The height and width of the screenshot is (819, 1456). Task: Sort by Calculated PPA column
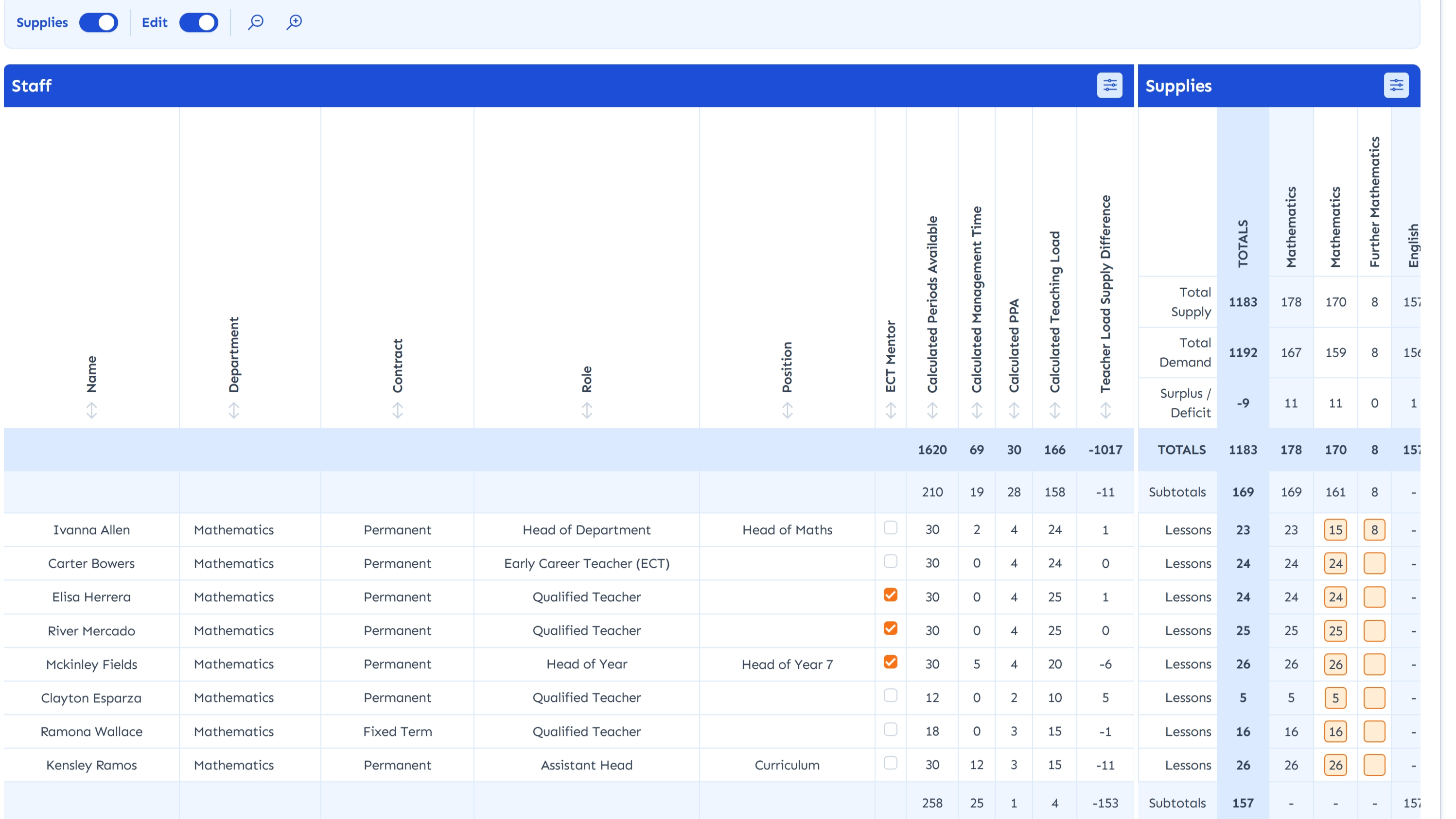pyautogui.click(x=1014, y=411)
